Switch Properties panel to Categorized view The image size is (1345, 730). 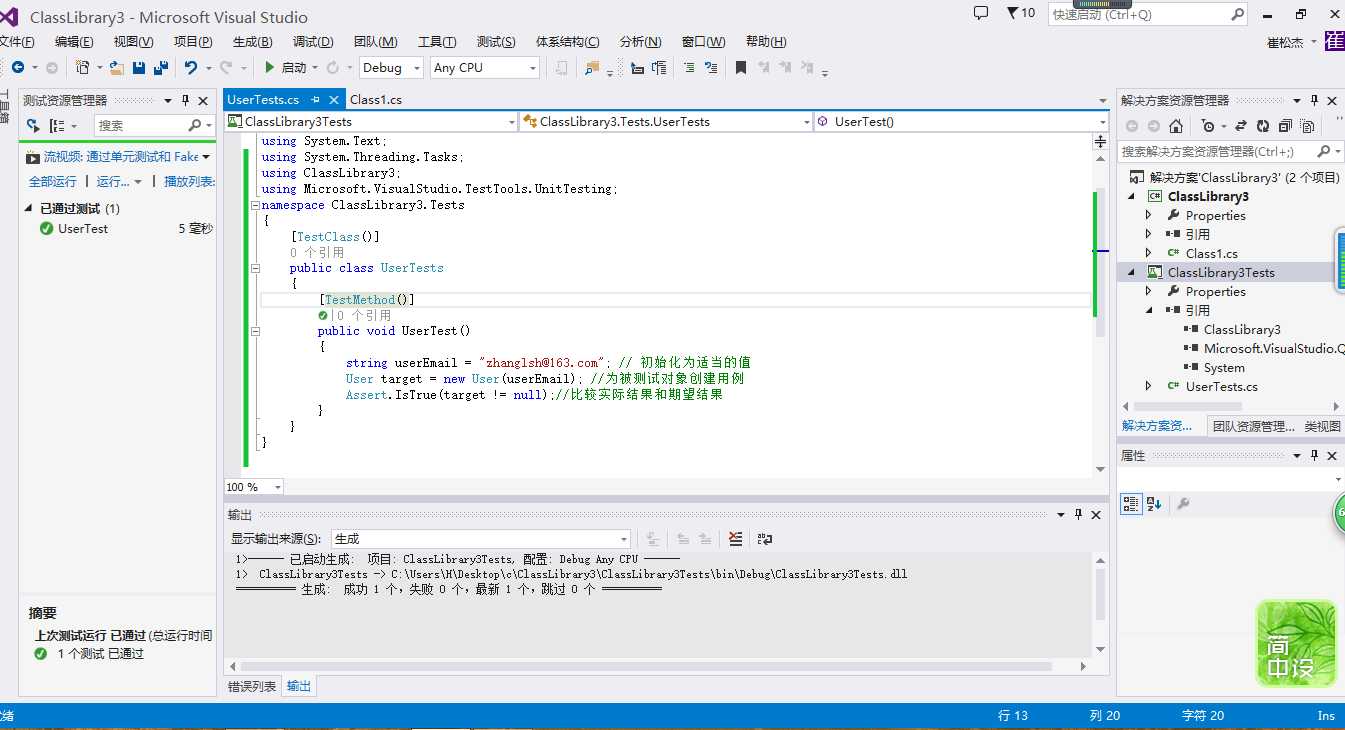1131,504
